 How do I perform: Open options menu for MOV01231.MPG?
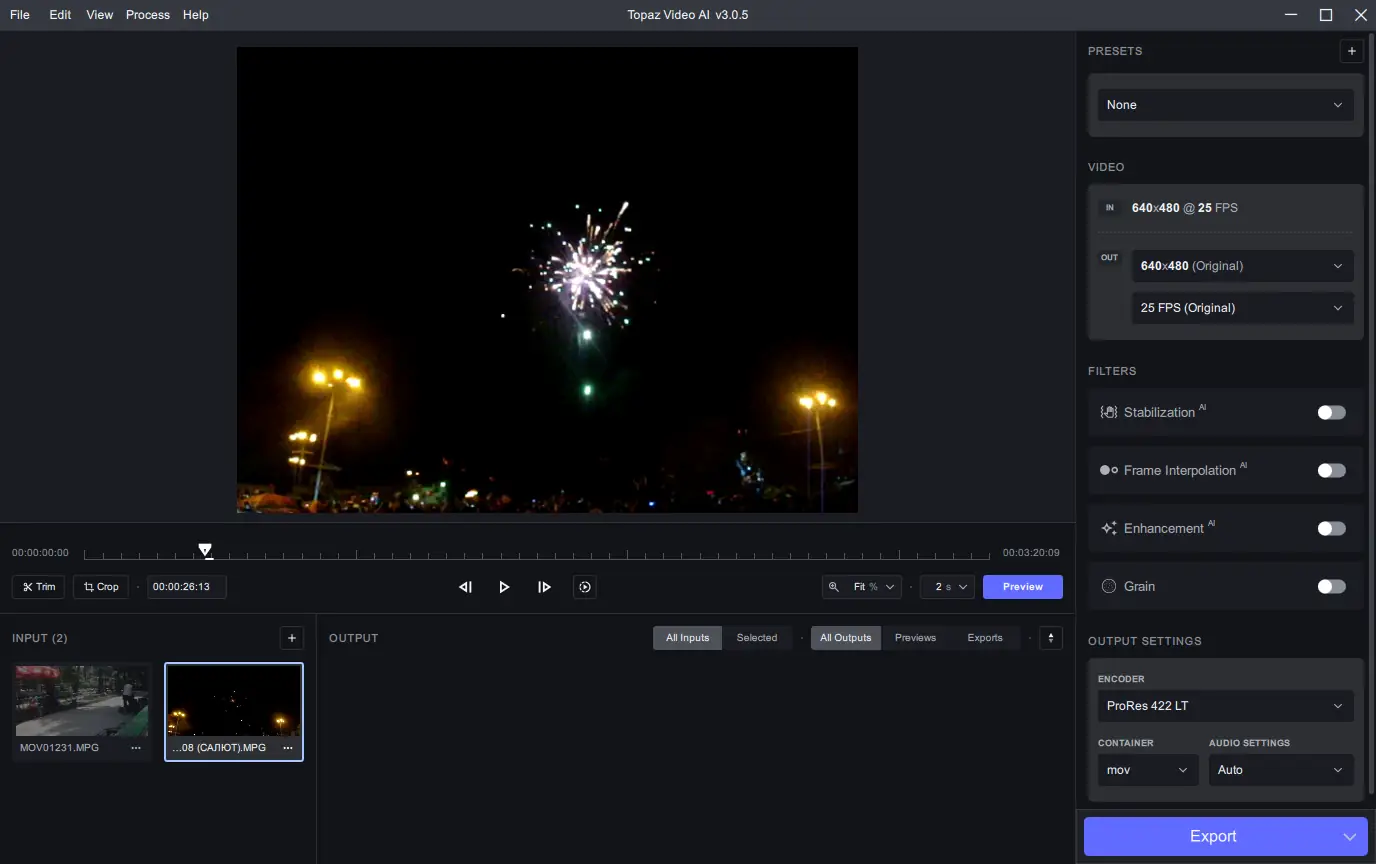[136, 748]
